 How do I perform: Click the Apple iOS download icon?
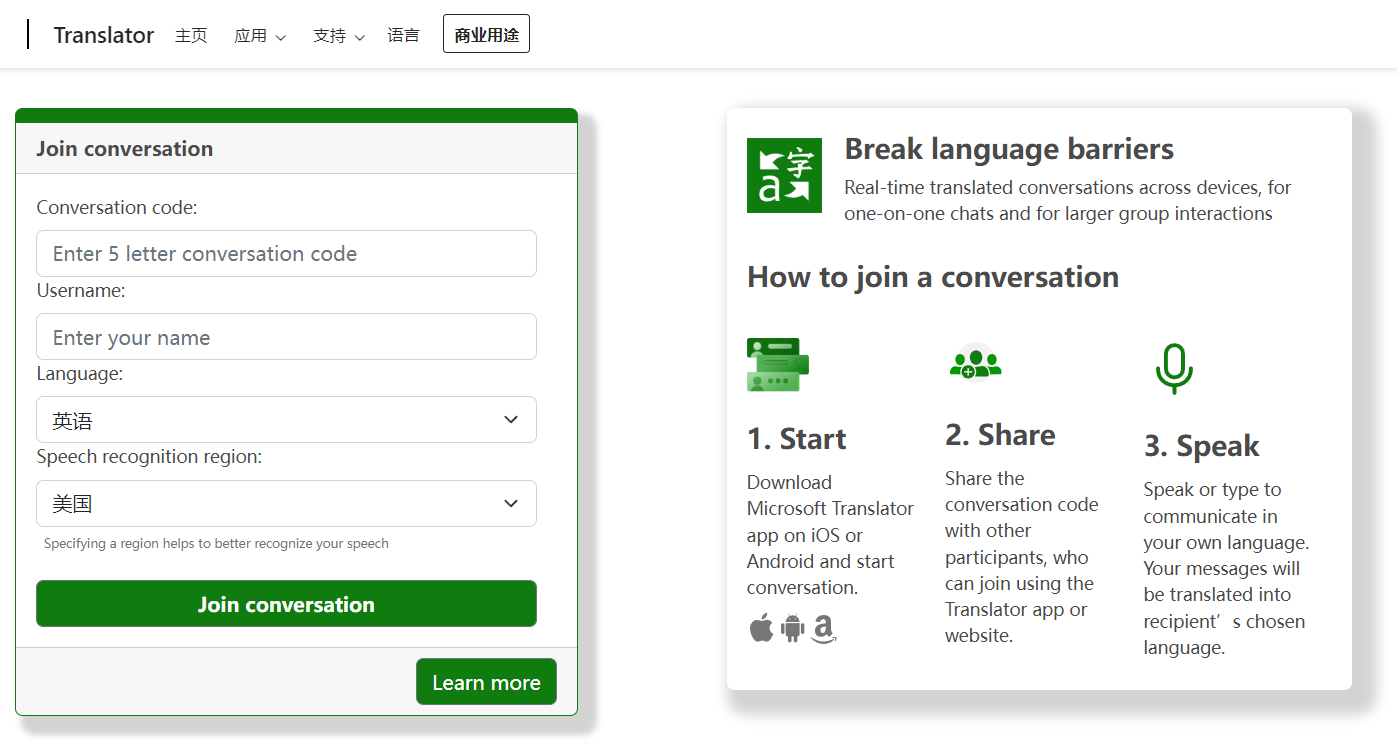761,628
